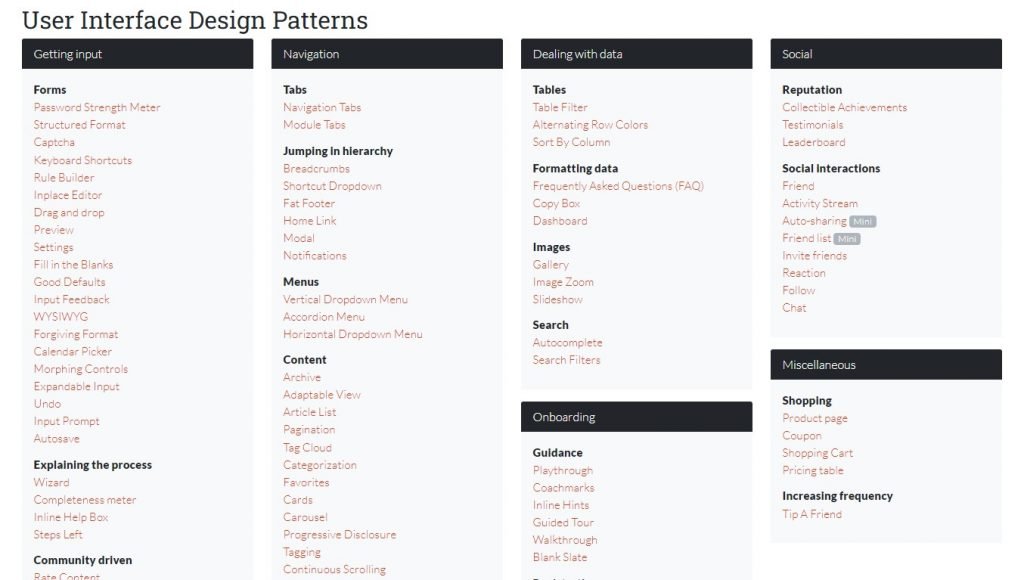Open the Pricing table pattern
Viewport: 1024px width, 580px height.
click(812, 470)
